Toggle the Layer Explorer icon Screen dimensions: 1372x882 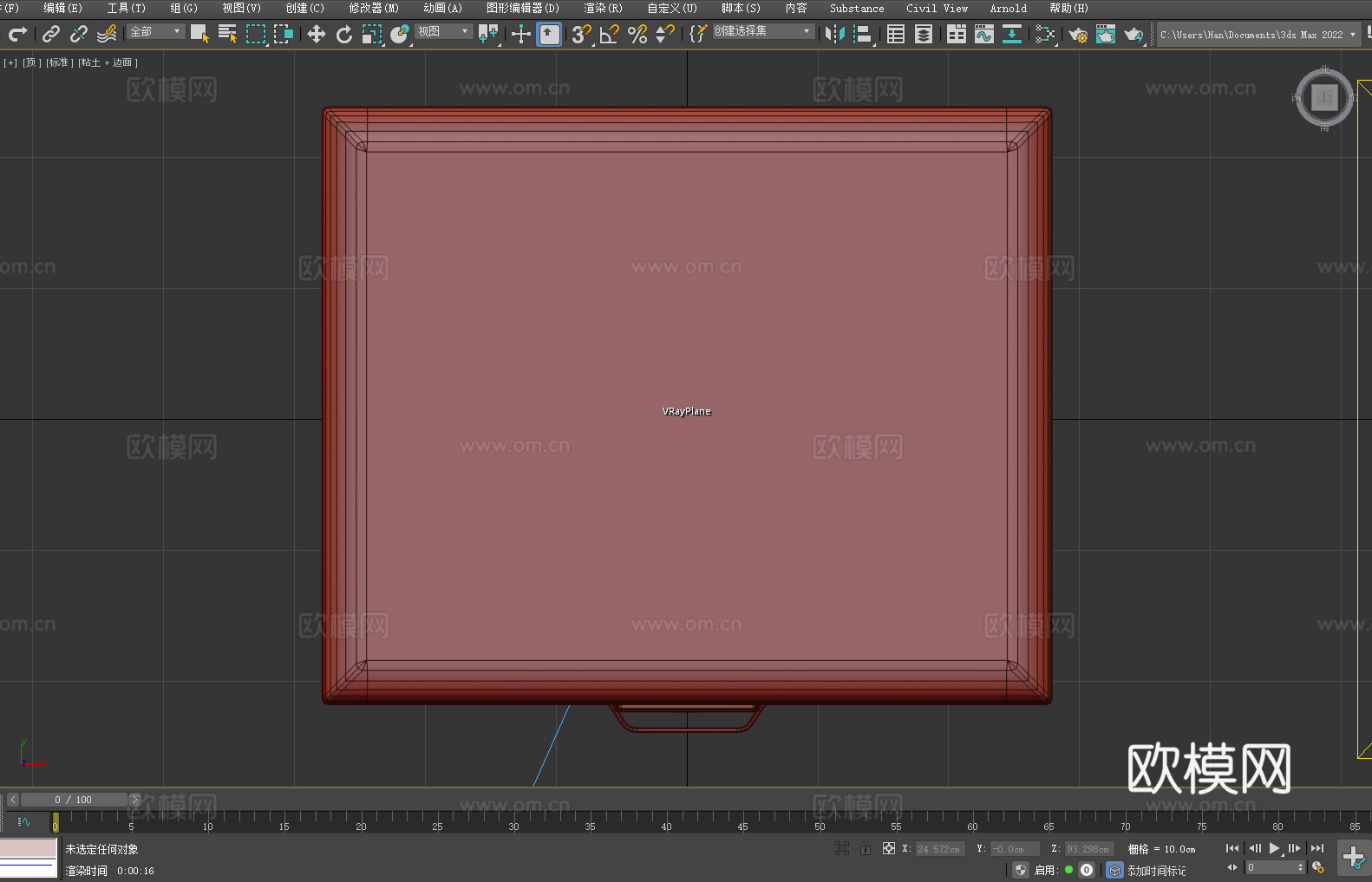pyautogui.click(x=924, y=34)
